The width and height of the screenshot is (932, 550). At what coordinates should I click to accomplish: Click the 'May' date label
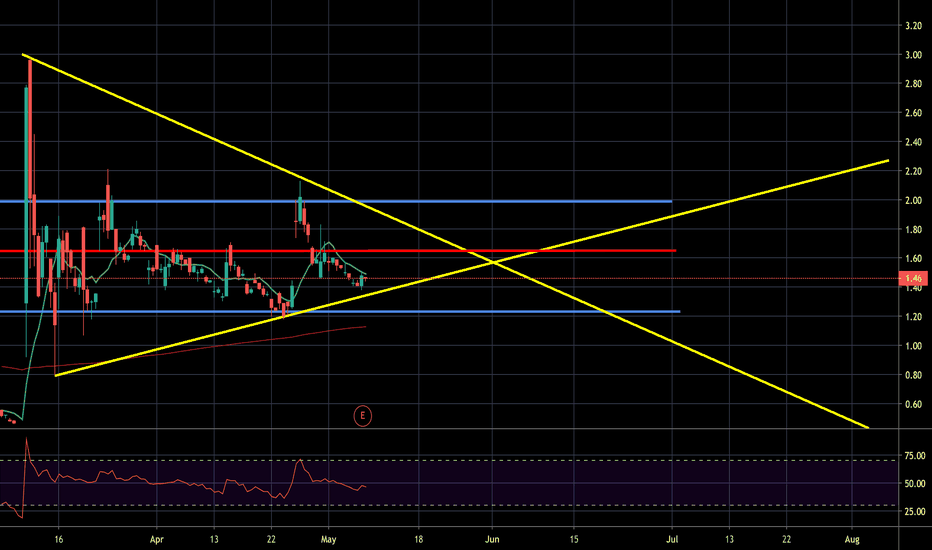point(328,540)
